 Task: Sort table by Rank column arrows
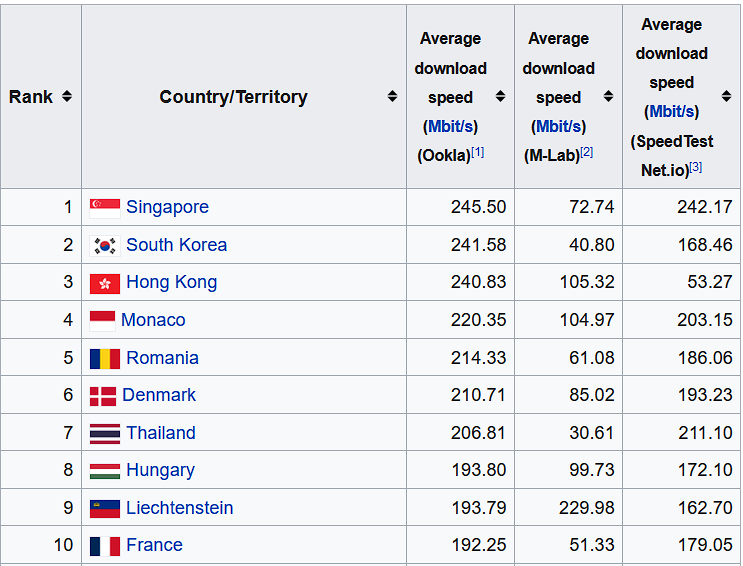[66, 97]
